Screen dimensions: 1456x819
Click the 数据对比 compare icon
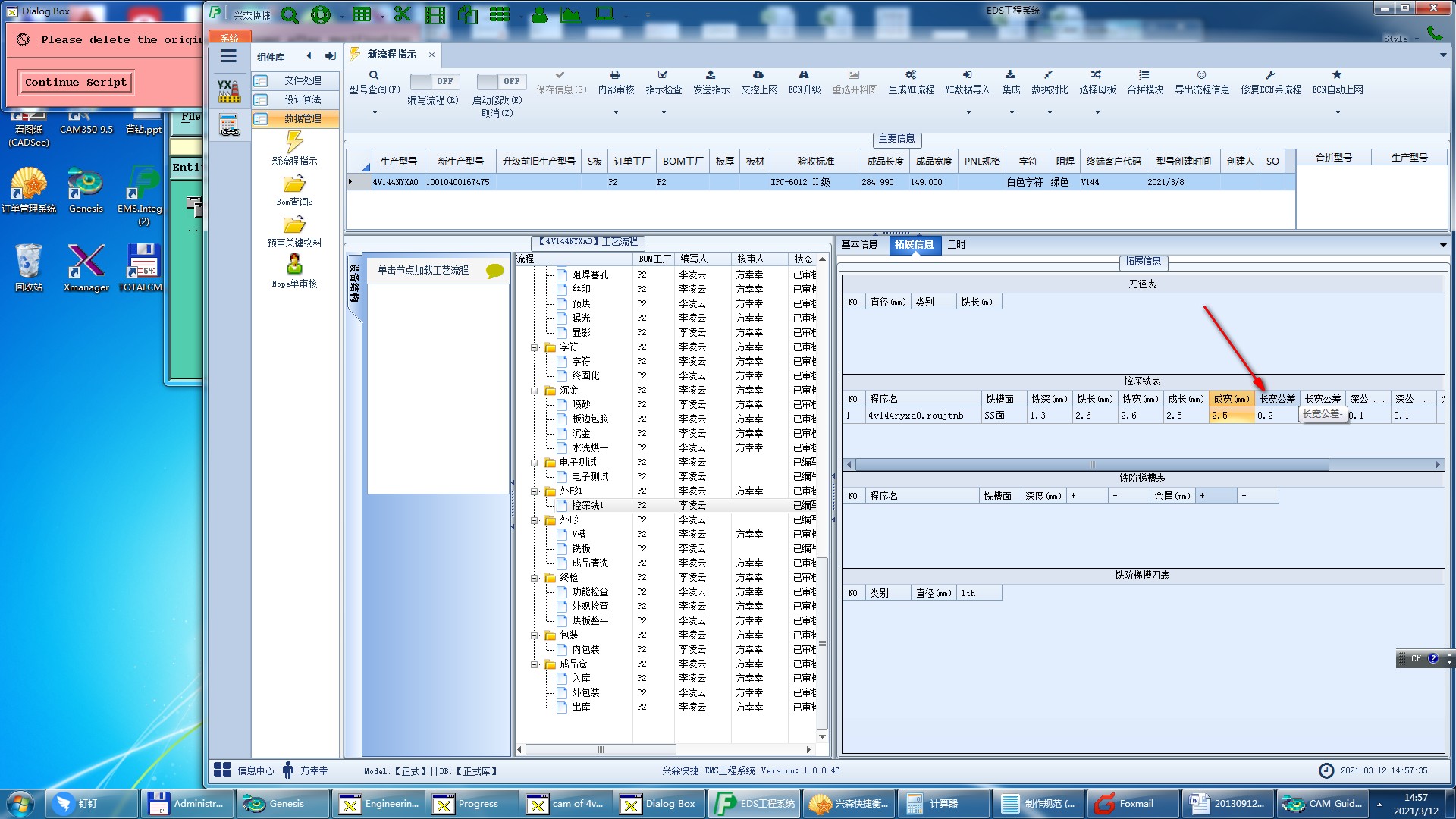(x=1049, y=75)
